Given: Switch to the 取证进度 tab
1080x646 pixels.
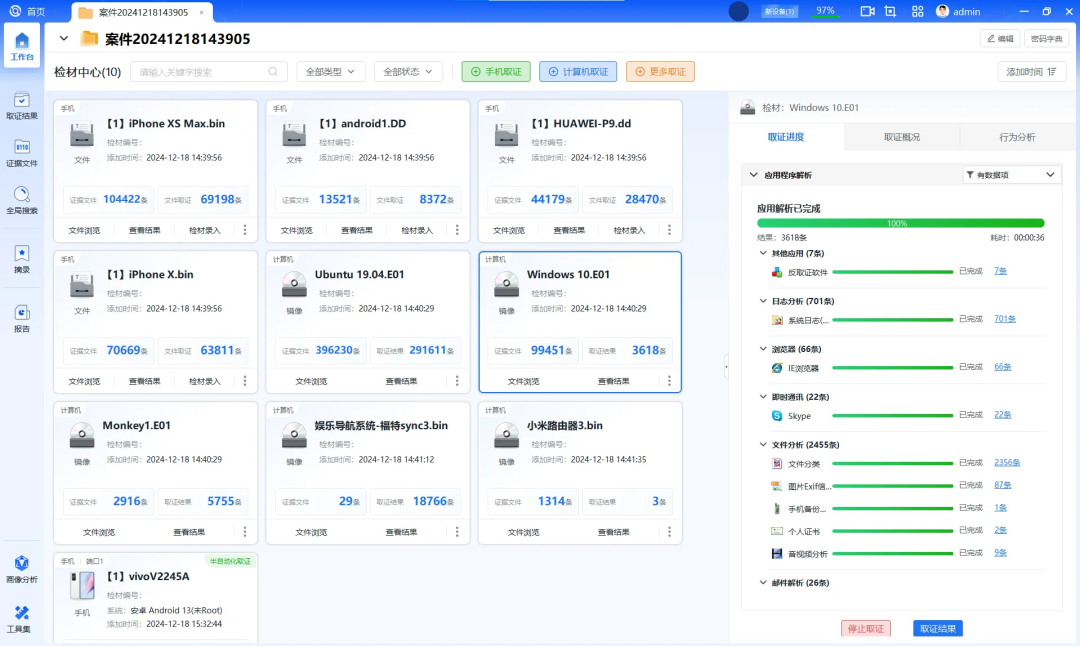Looking at the screenshot, I should (x=786, y=137).
